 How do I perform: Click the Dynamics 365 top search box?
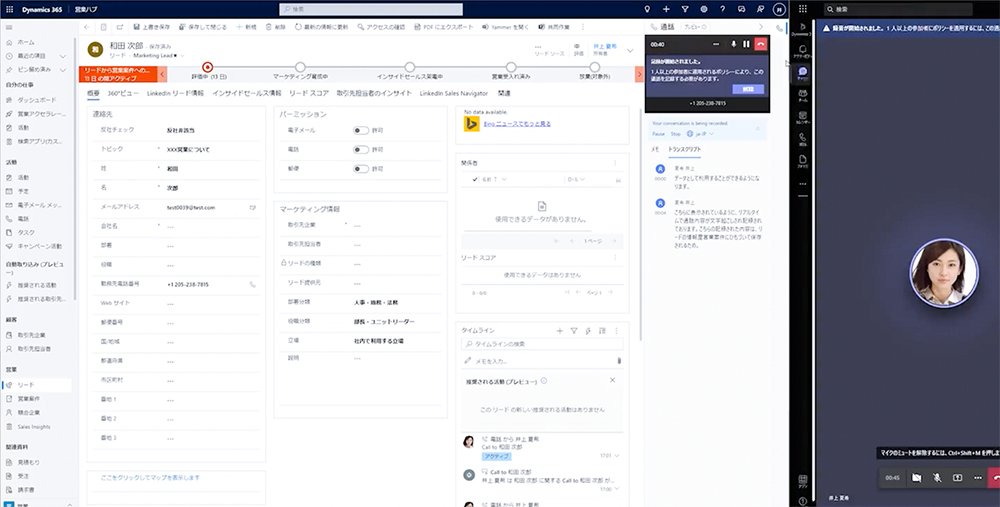click(371, 9)
